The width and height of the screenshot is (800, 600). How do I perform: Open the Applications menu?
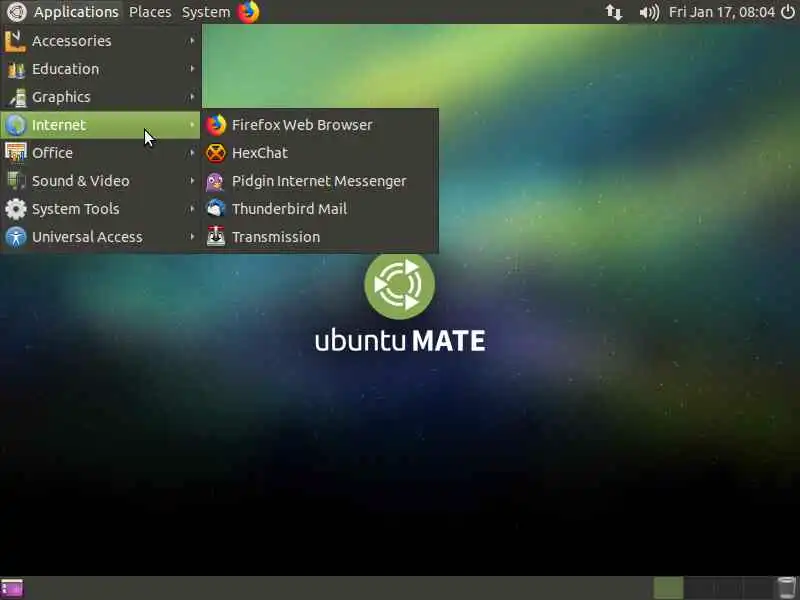click(x=76, y=12)
